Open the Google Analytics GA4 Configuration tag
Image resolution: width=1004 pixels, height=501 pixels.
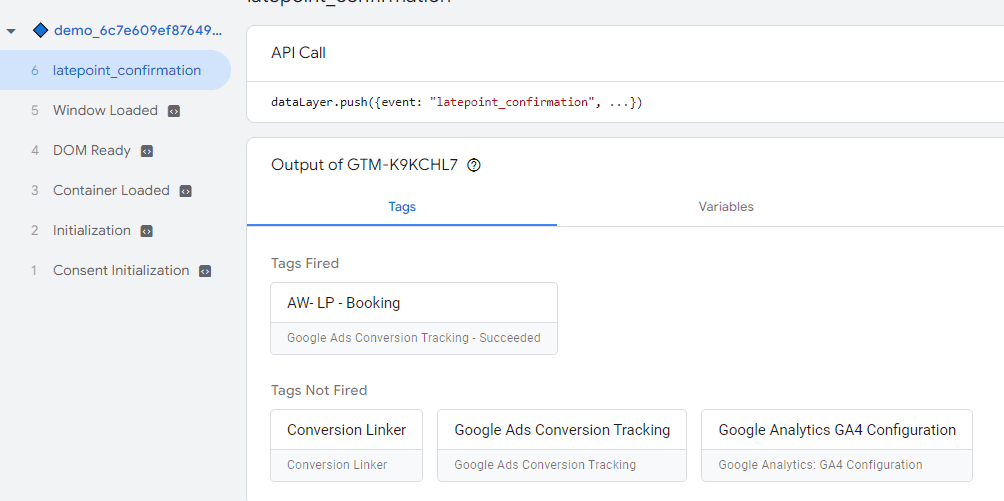(836, 445)
